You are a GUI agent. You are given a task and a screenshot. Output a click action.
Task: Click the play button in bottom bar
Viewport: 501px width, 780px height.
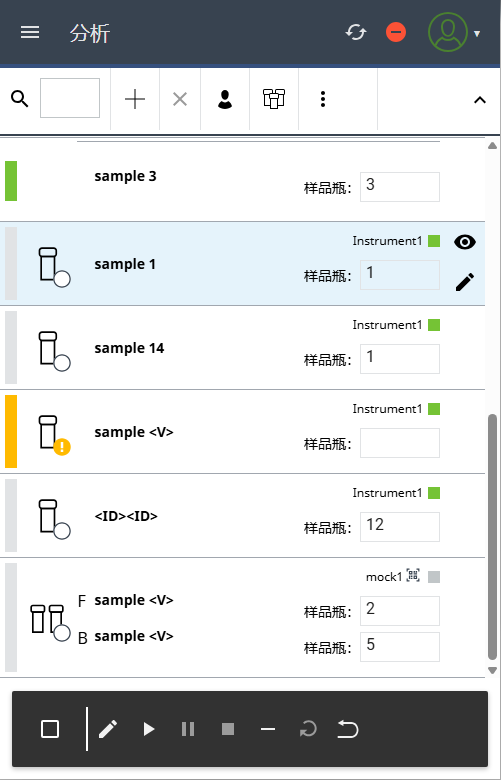click(148, 729)
